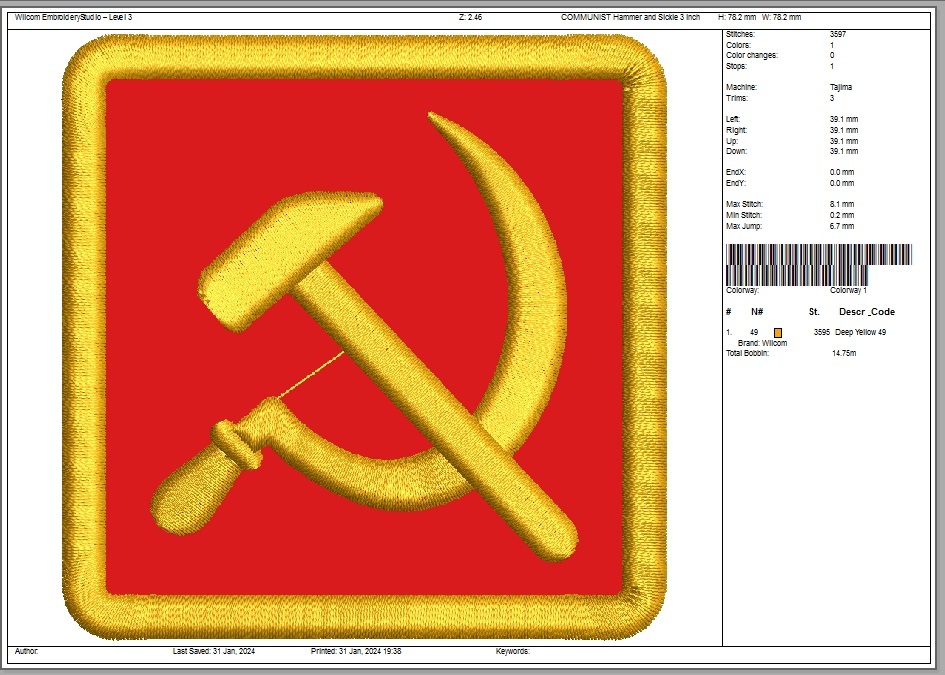Click thread number 49 in the color table
The width and height of the screenshot is (945, 675).
coord(754,333)
